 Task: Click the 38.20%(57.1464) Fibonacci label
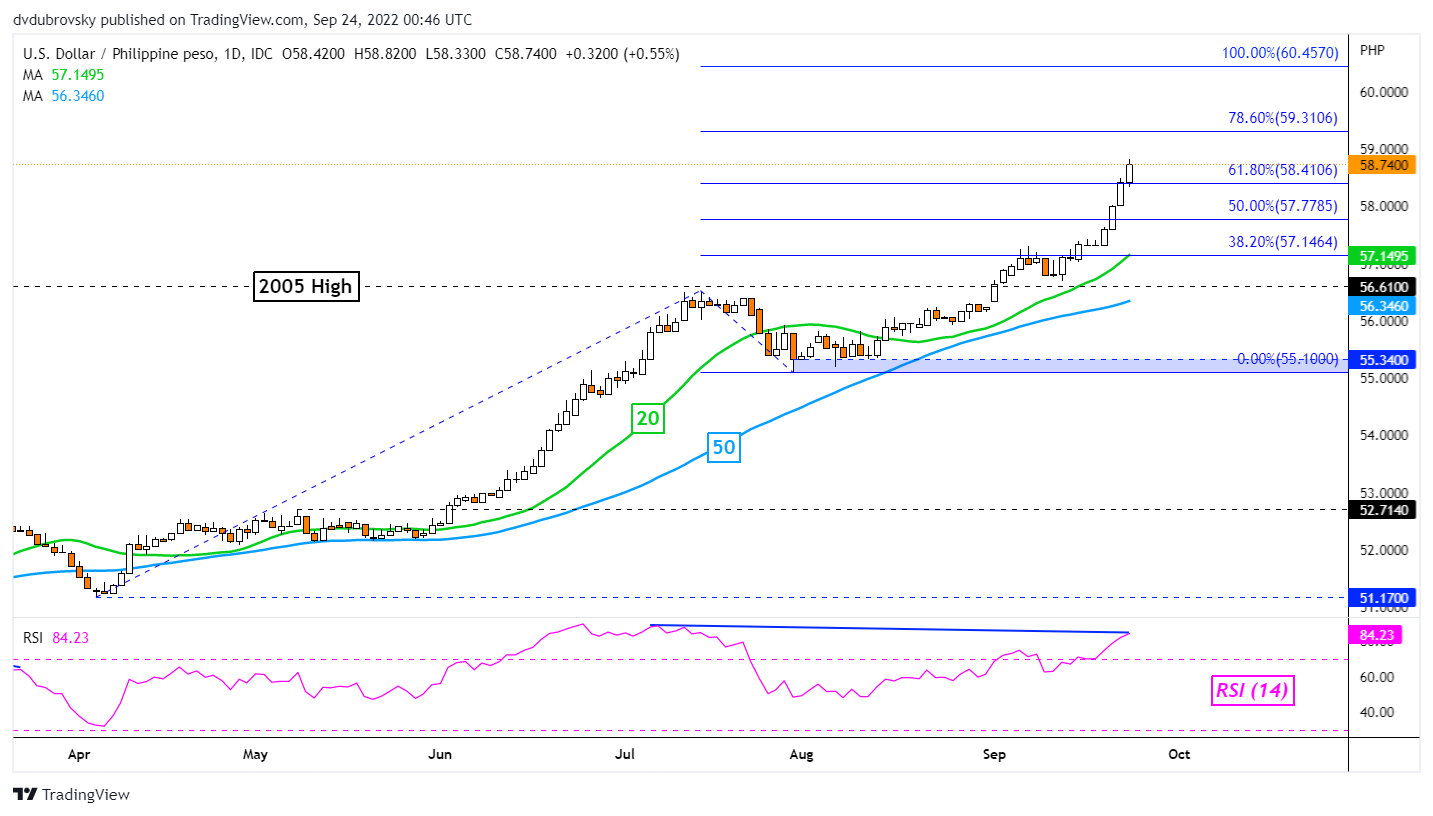coord(1283,241)
